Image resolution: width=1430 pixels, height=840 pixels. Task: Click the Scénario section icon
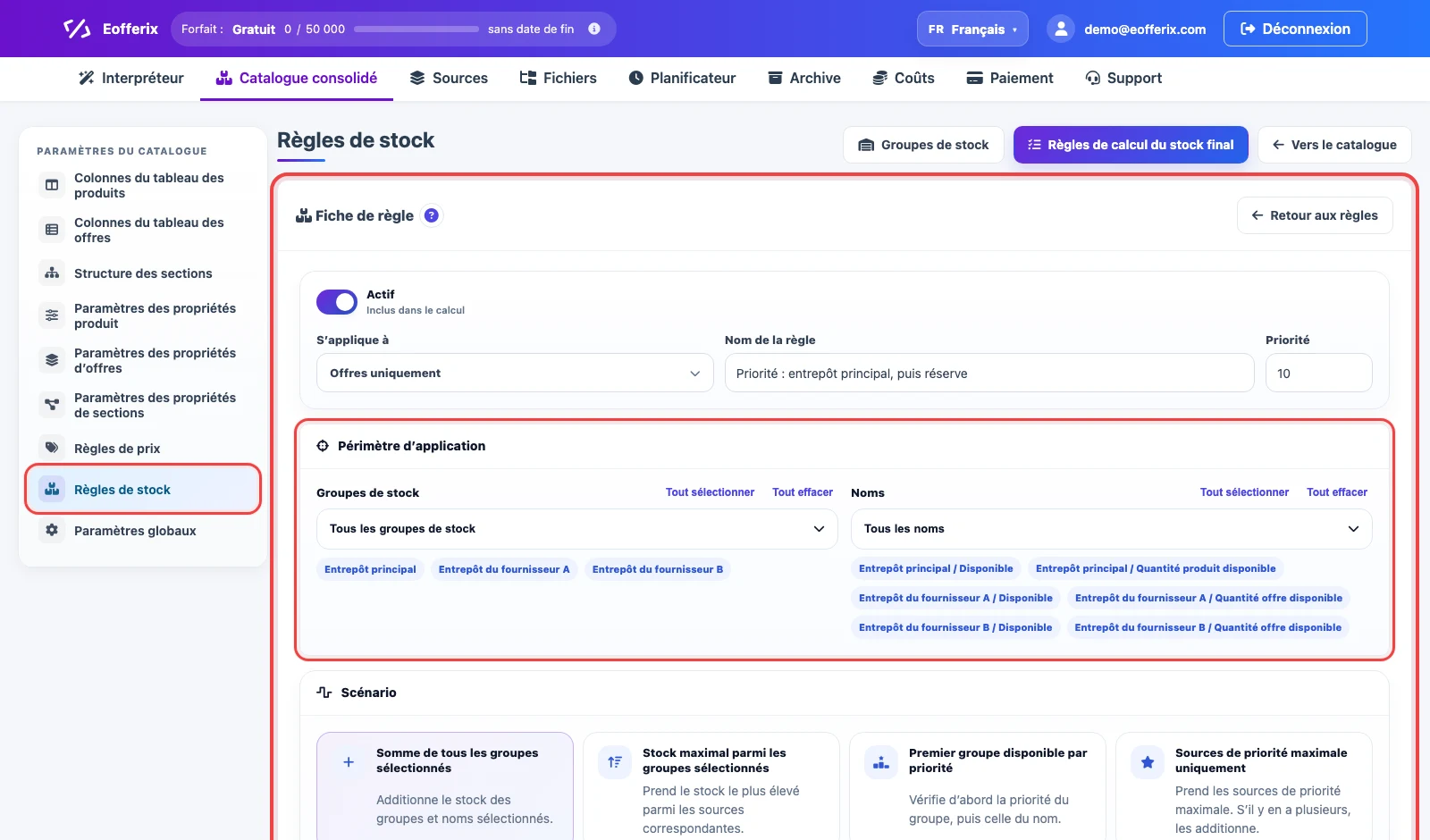tap(324, 693)
